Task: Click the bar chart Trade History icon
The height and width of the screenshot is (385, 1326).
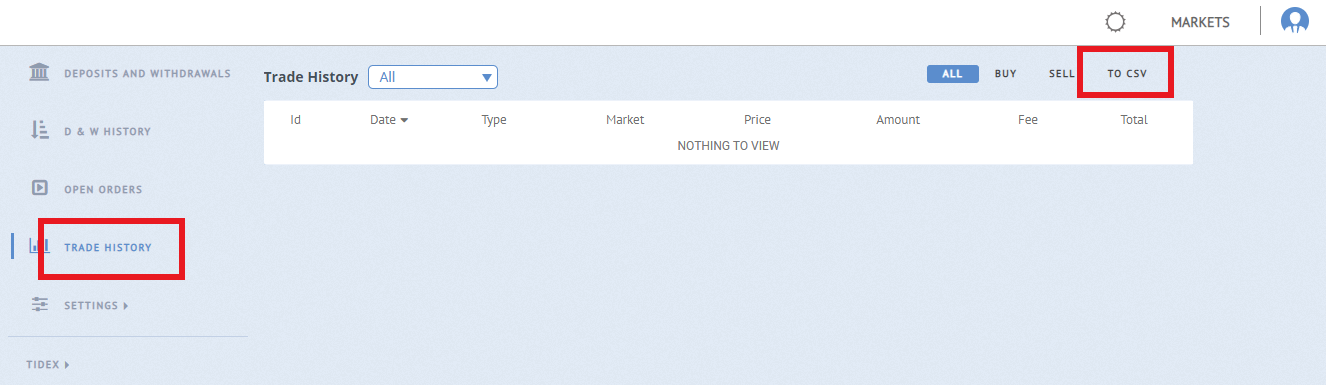Action: point(40,245)
